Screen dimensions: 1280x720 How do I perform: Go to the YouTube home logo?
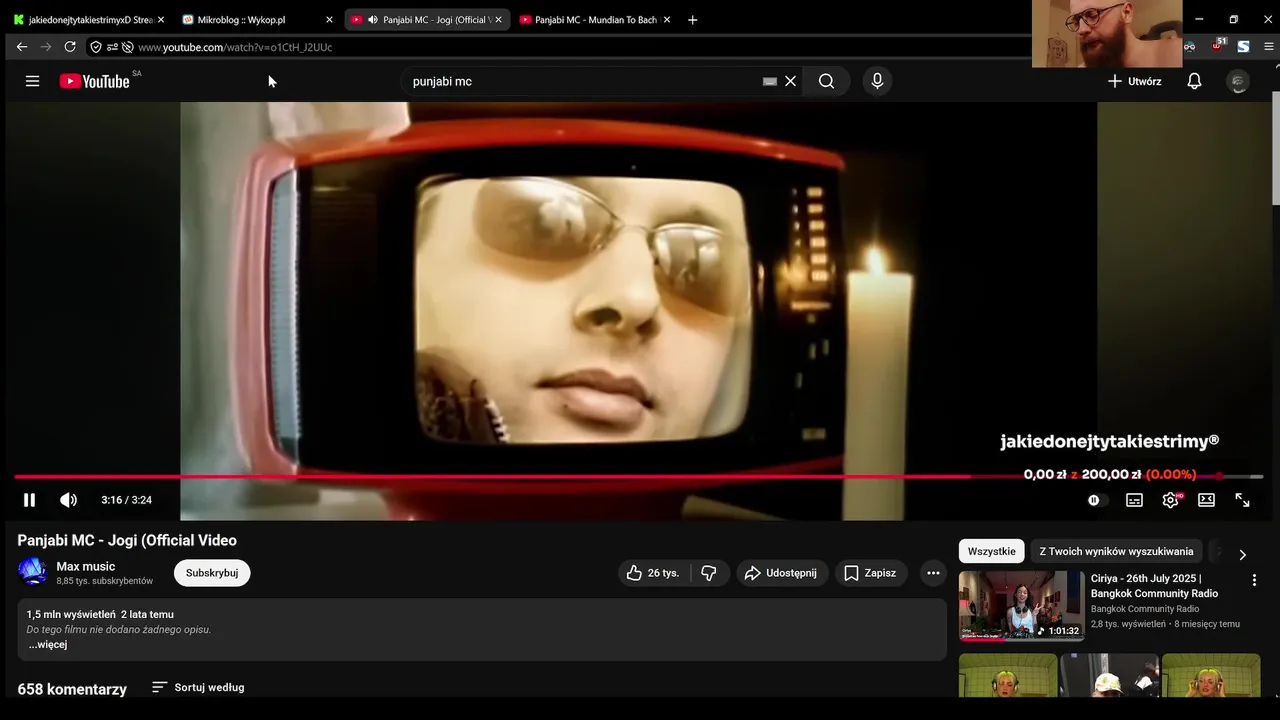tap(95, 81)
